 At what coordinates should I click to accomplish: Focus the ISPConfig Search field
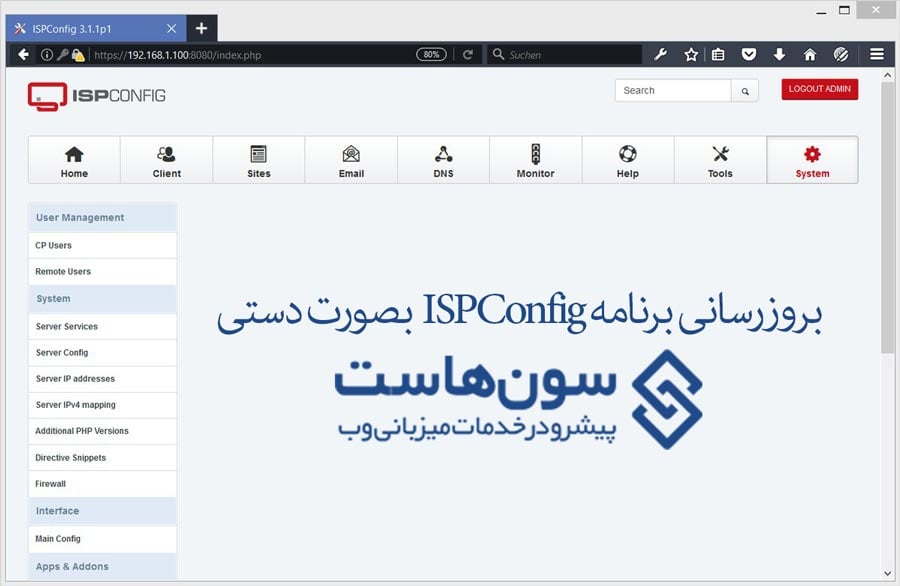click(673, 91)
